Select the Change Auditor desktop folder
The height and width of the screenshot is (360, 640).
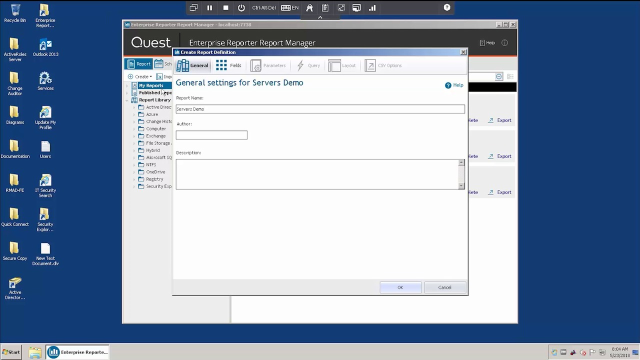coord(15,84)
